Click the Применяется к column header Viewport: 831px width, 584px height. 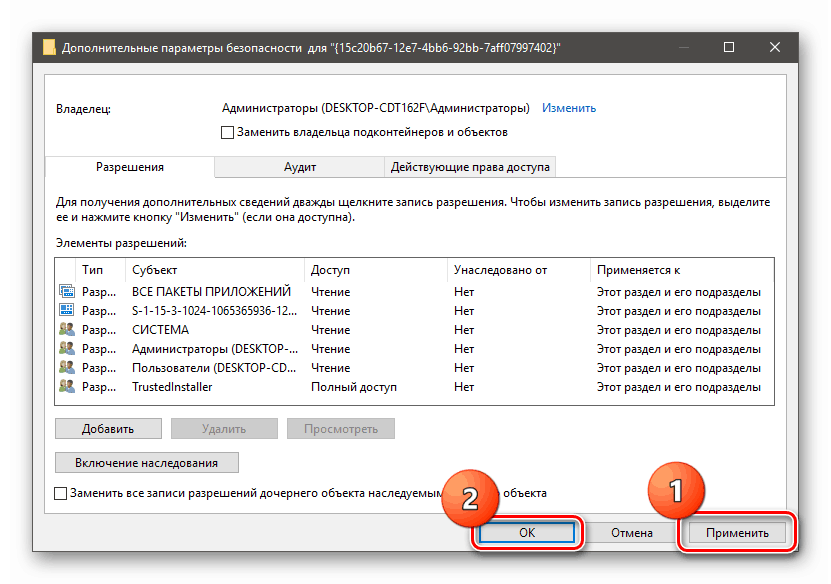682,270
